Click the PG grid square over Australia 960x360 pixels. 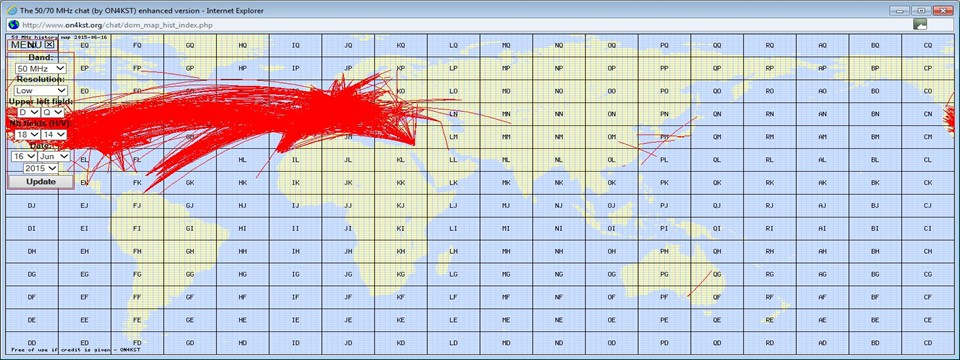(x=664, y=274)
